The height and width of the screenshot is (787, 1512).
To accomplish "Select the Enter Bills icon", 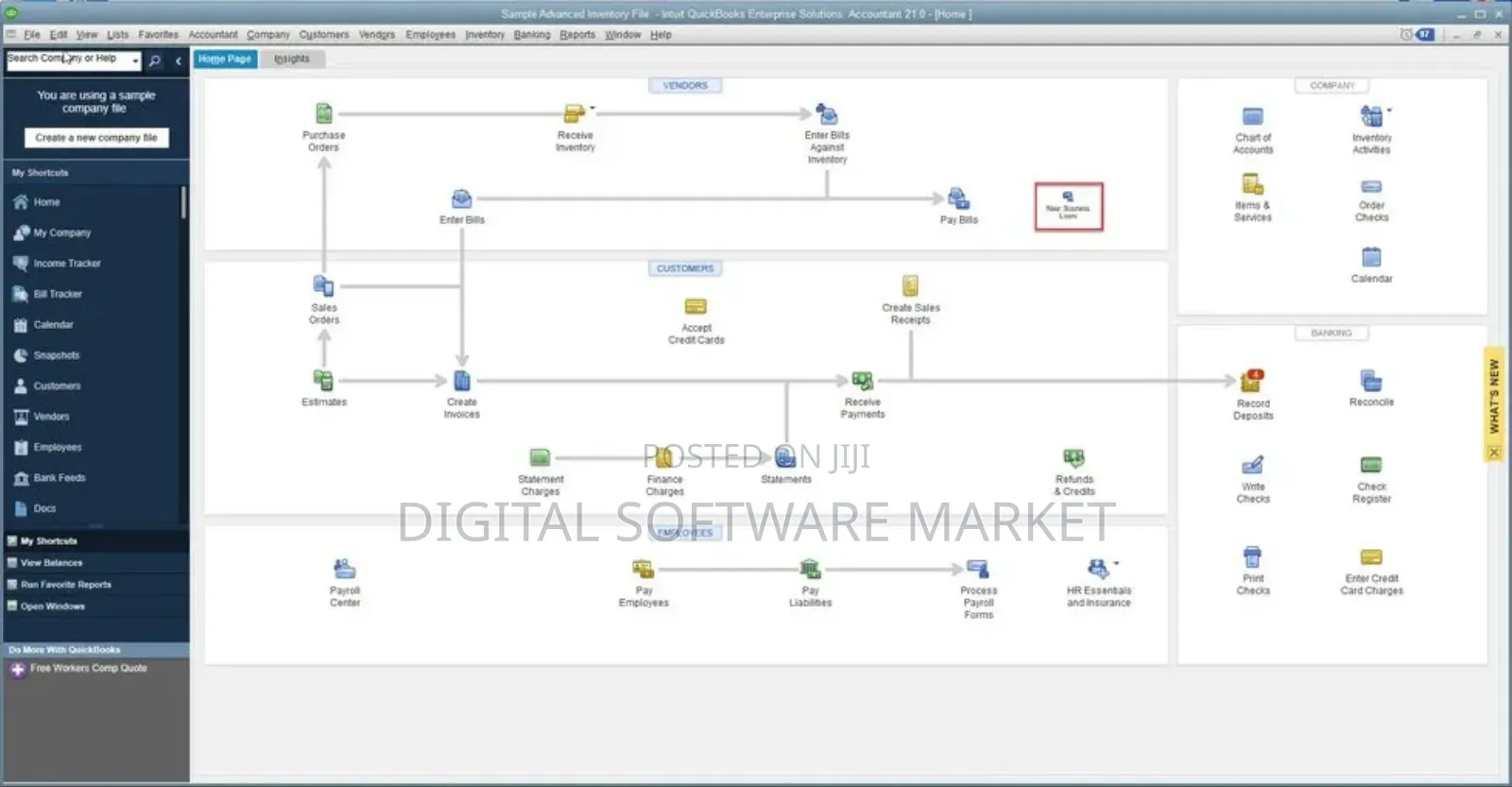I will coord(461,199).
